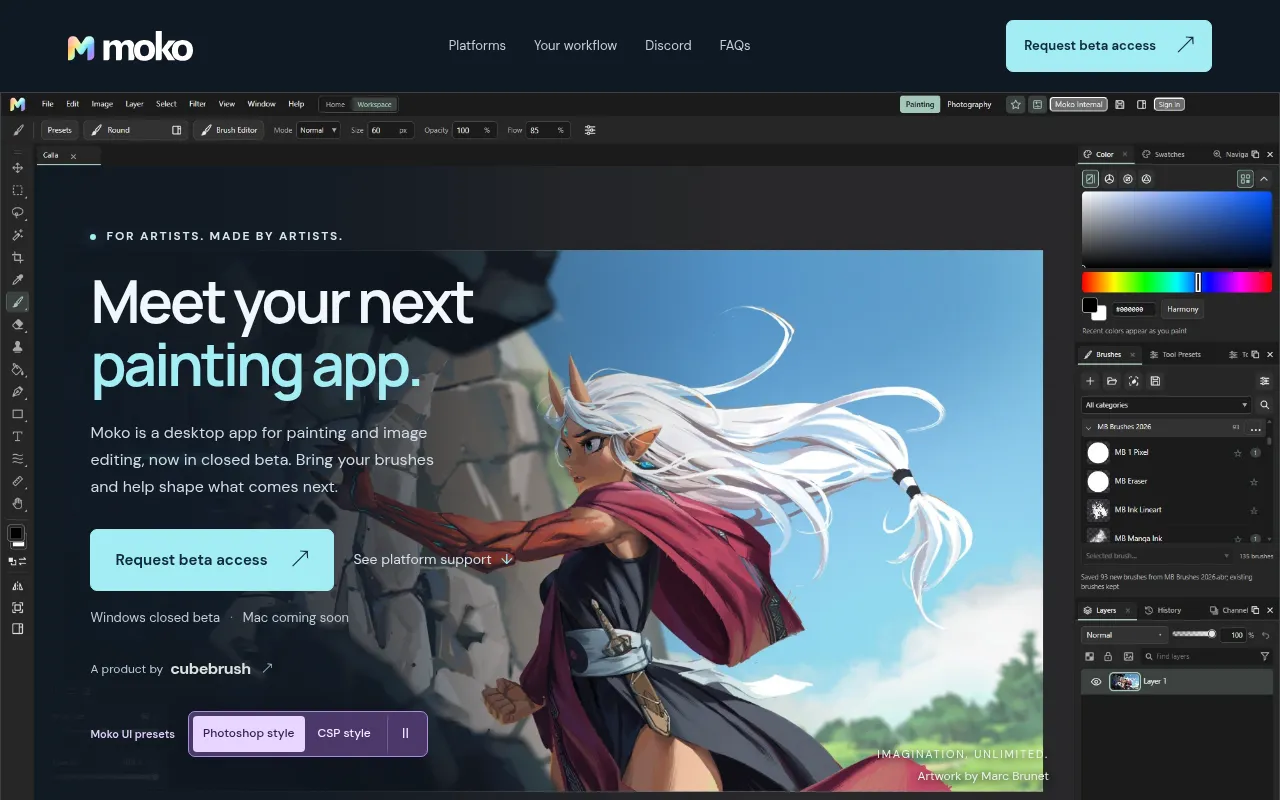Toggle lock on layers panel
Viewport: 1280px width, 800px height.
coord(1108,657)
